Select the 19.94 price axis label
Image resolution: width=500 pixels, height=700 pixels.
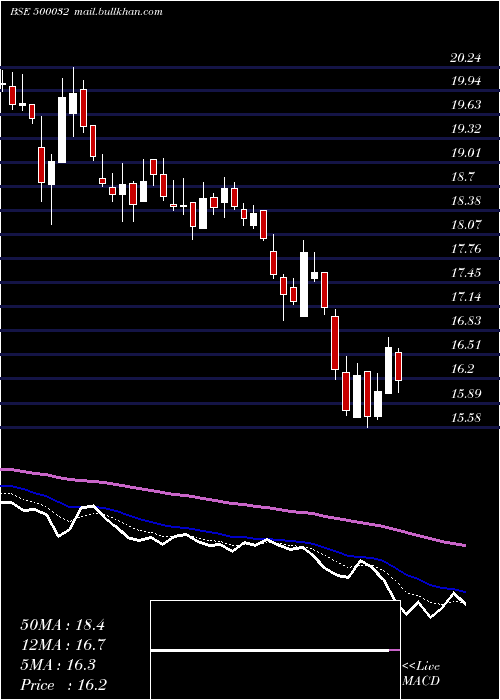[466, 81]
